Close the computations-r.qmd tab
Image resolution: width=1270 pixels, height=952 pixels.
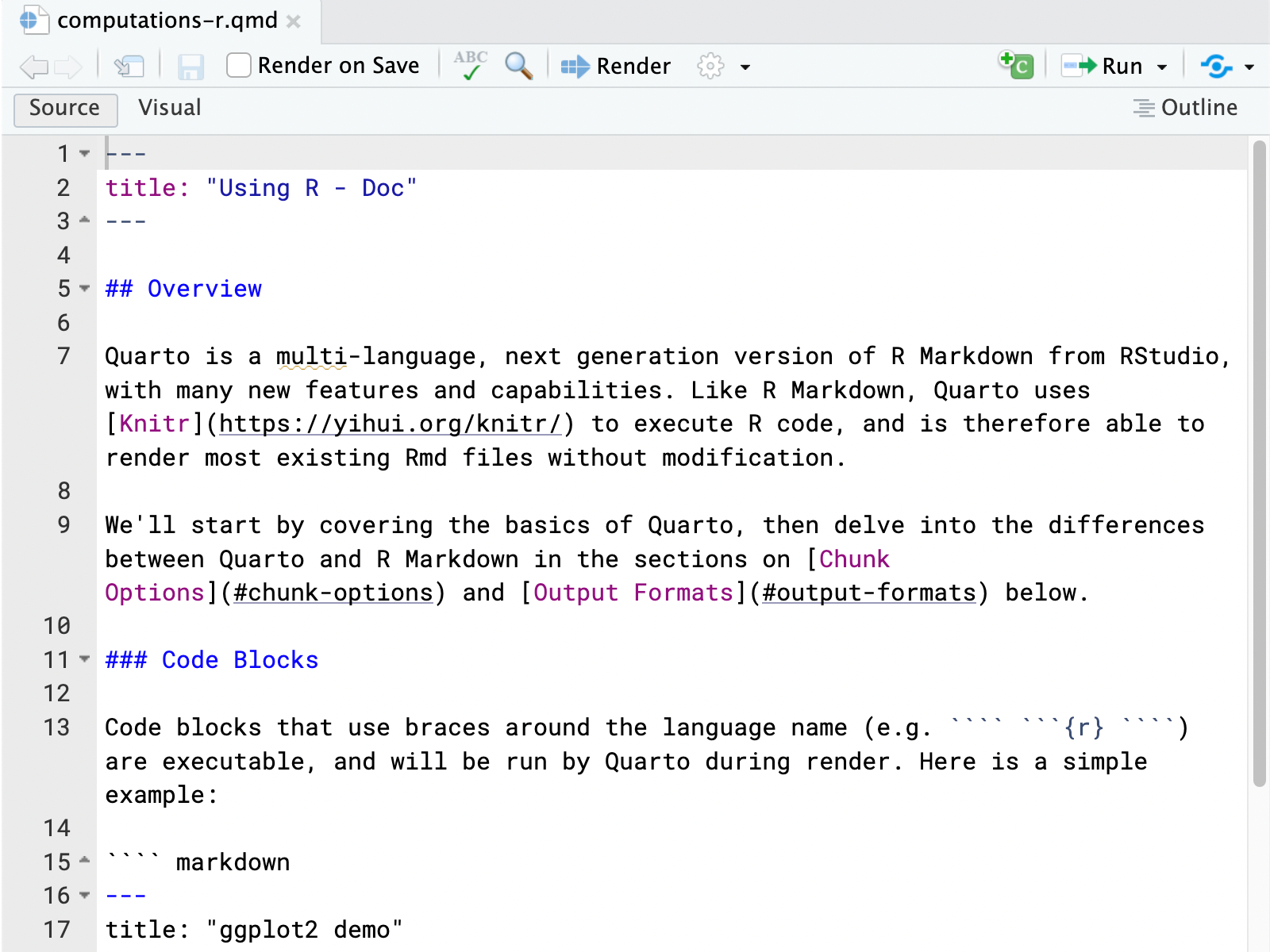294,22
